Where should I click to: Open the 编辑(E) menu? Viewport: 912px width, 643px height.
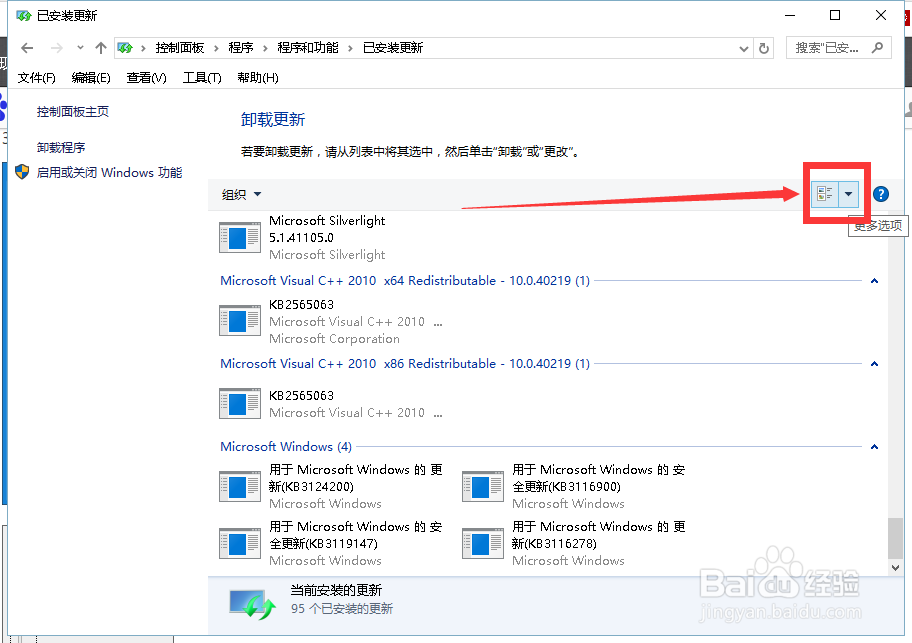[x=91, y=78]
